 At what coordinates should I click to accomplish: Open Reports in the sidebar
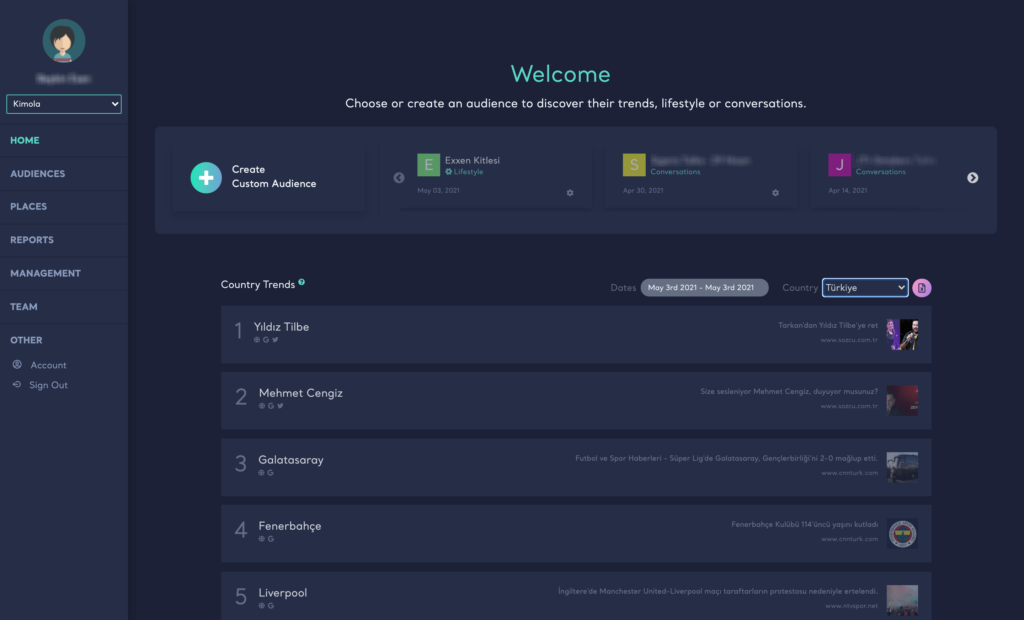tap(32, 240)
